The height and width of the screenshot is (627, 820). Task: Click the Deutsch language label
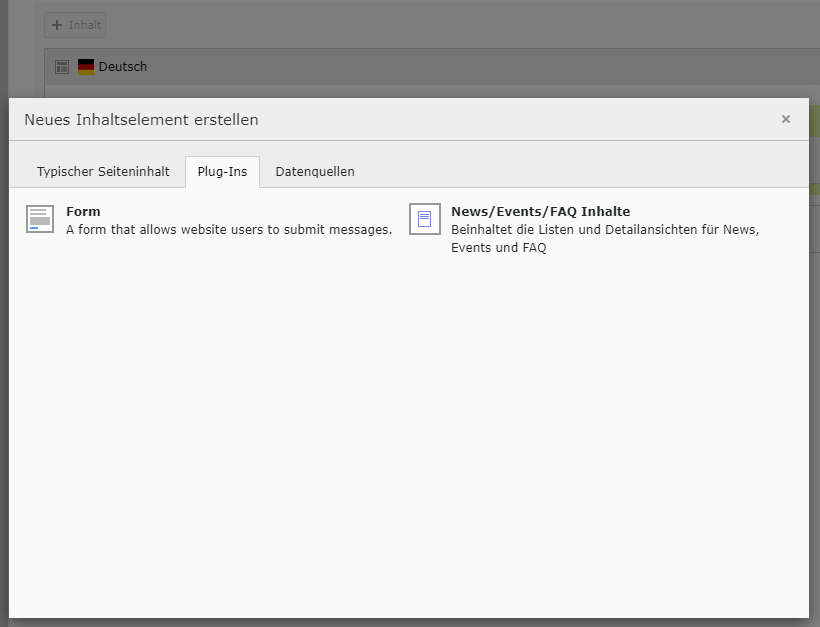[x=122, y=66]
